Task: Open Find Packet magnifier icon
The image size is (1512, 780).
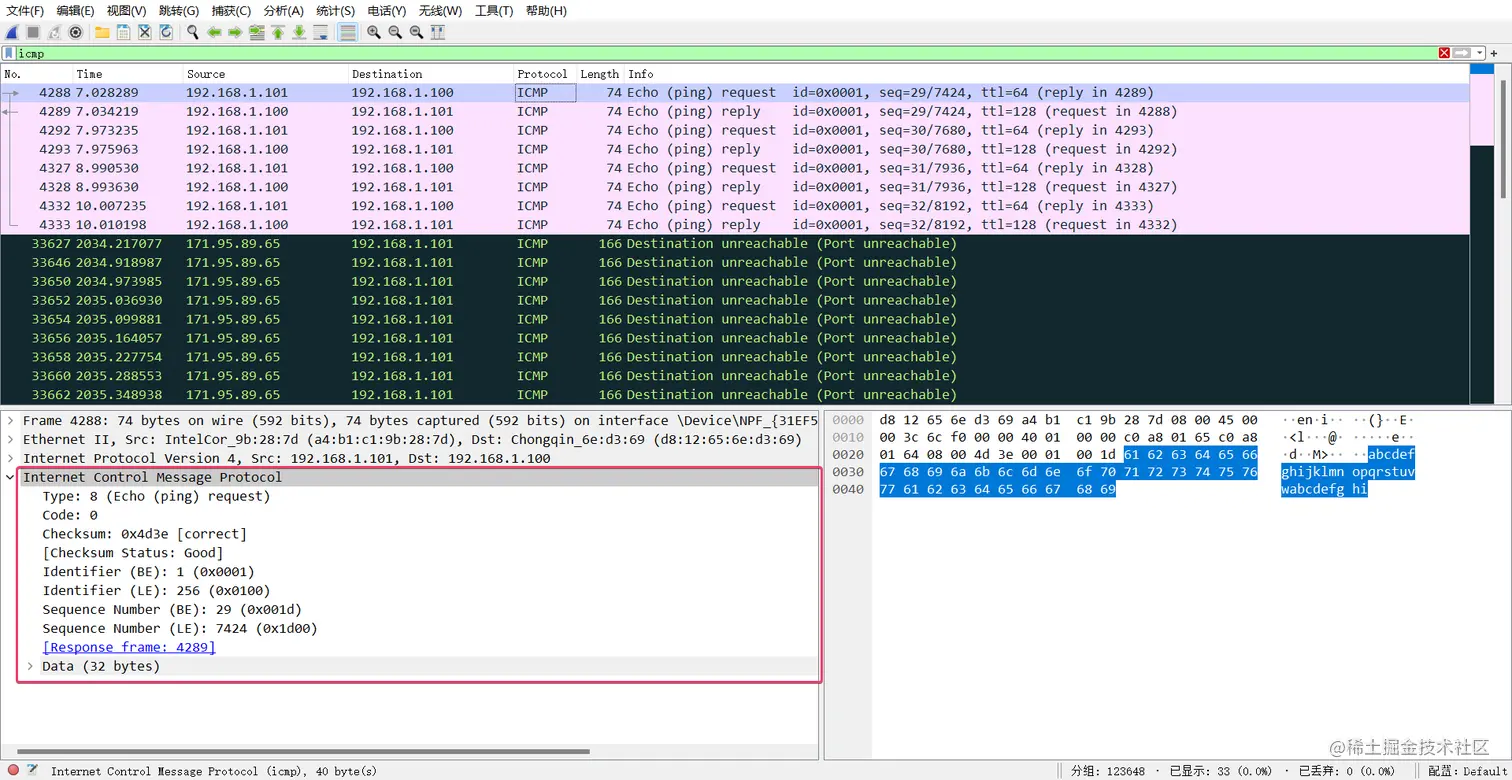Action: coord(193,32)
